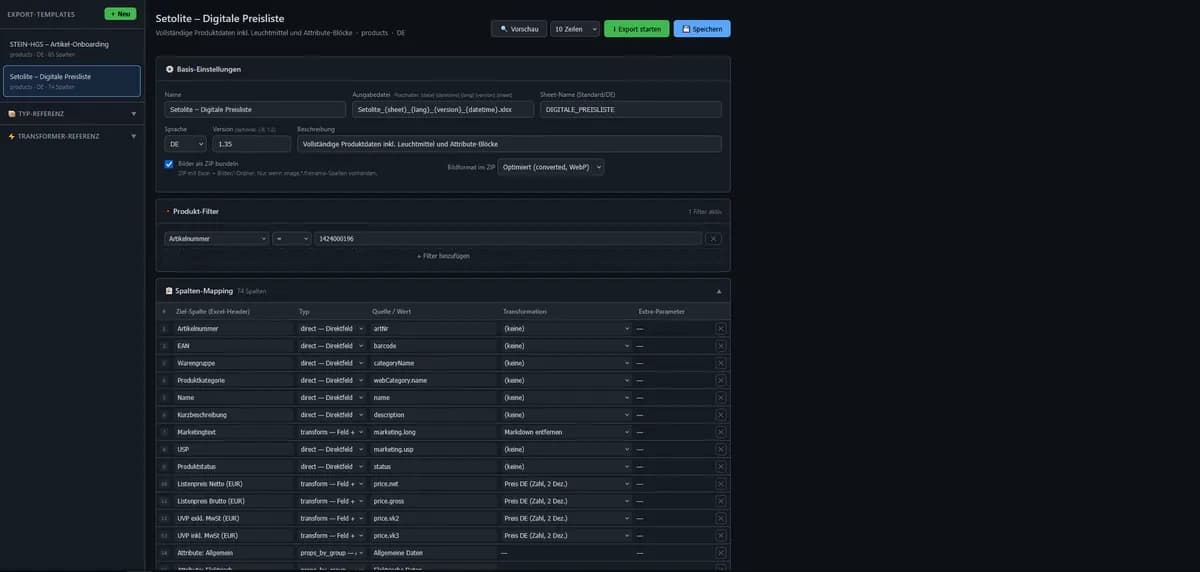Open Transformation dropdown for Marketingtext row

[566, 432]
